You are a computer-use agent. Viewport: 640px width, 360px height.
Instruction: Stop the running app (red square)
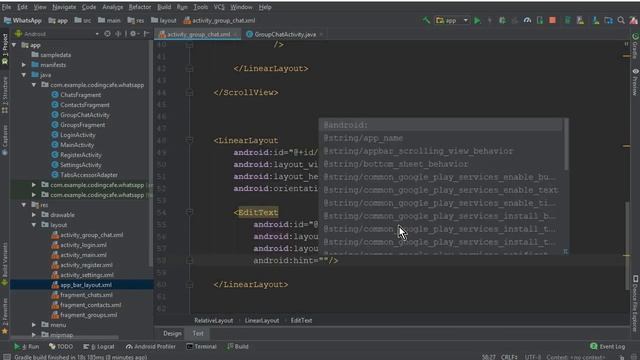(x=552, y=20)
